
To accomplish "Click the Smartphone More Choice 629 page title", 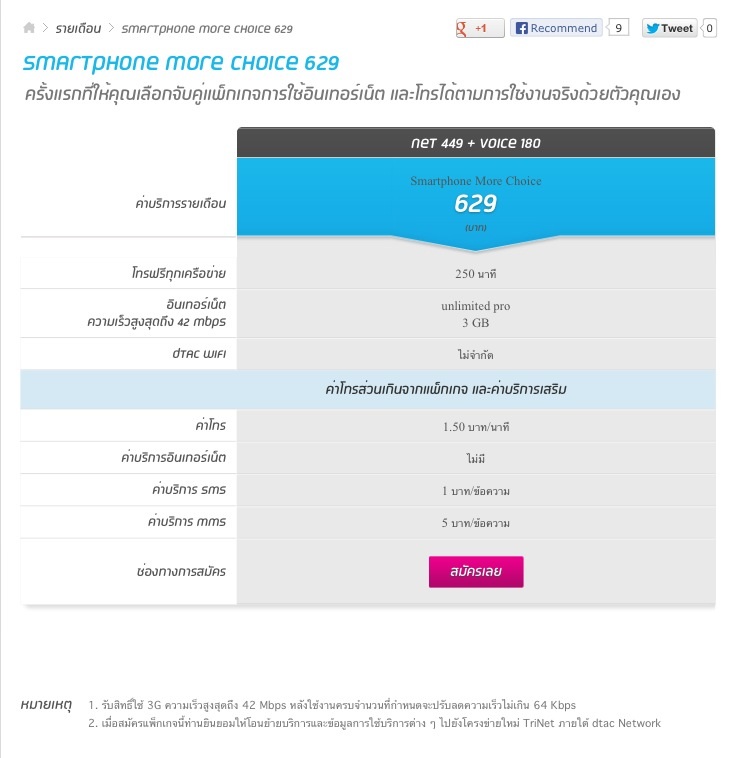I will click(x=180, y=63).
